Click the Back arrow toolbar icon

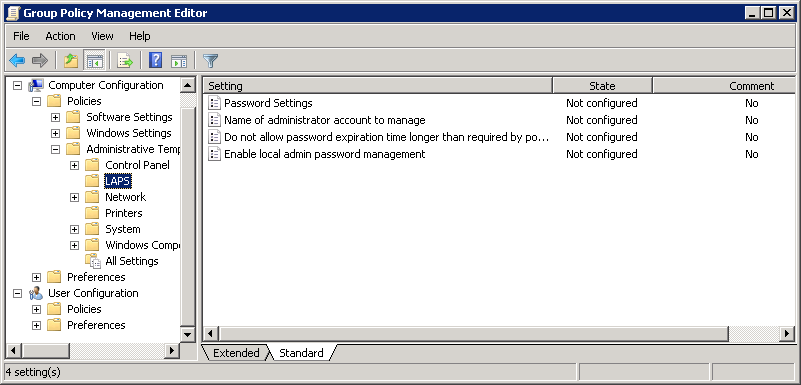17,61
